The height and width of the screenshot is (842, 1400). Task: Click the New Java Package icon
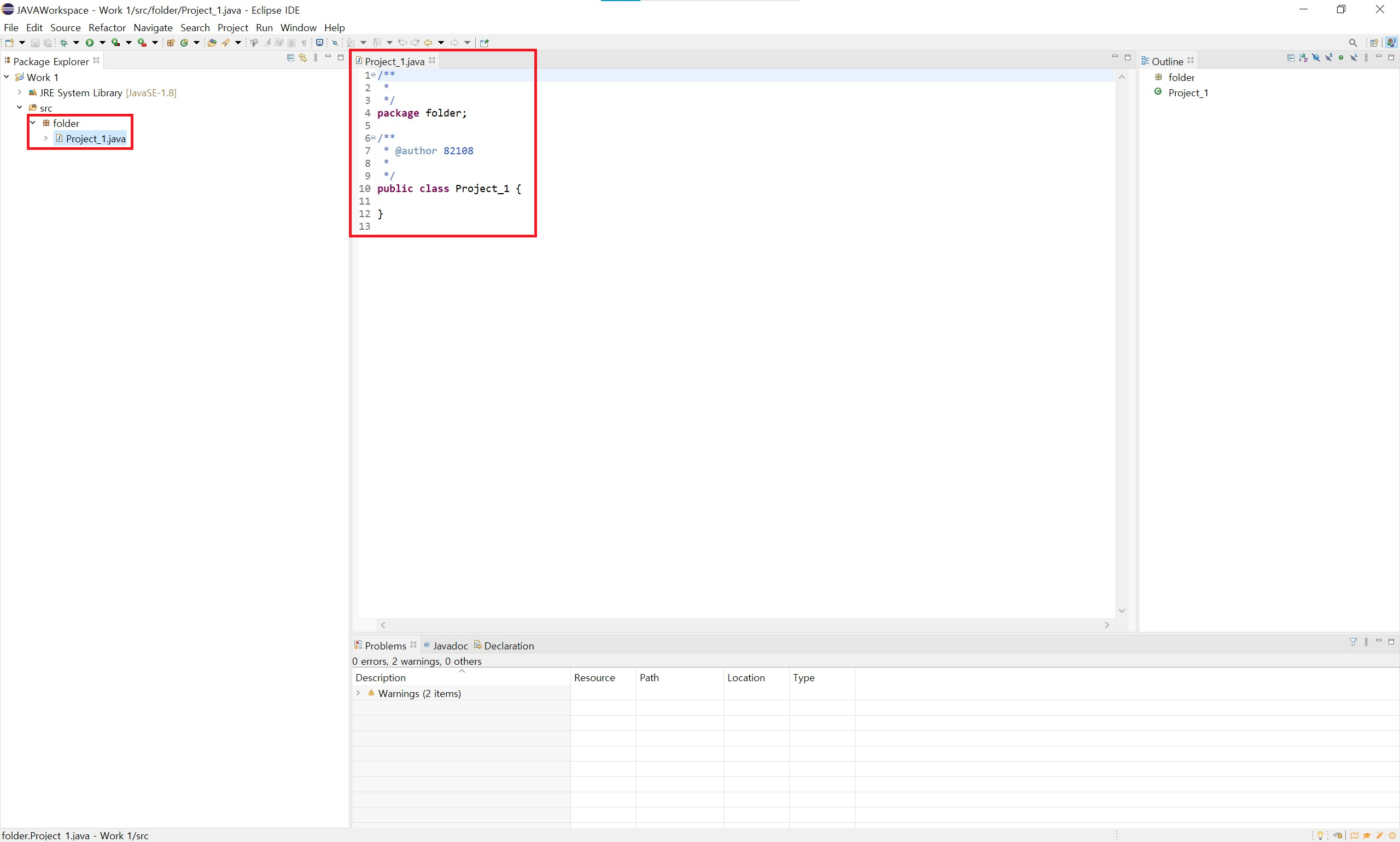[x=170, y=43]
